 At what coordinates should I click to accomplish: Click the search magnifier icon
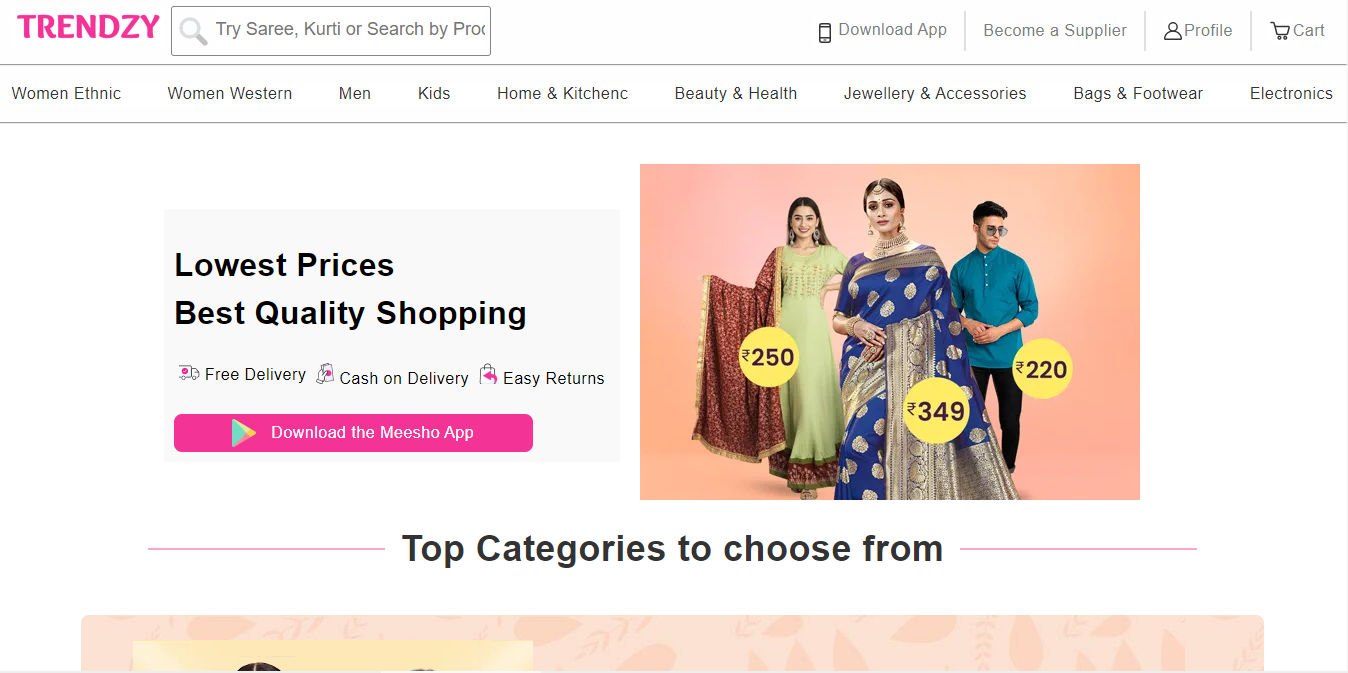click(x=193, y=30)
